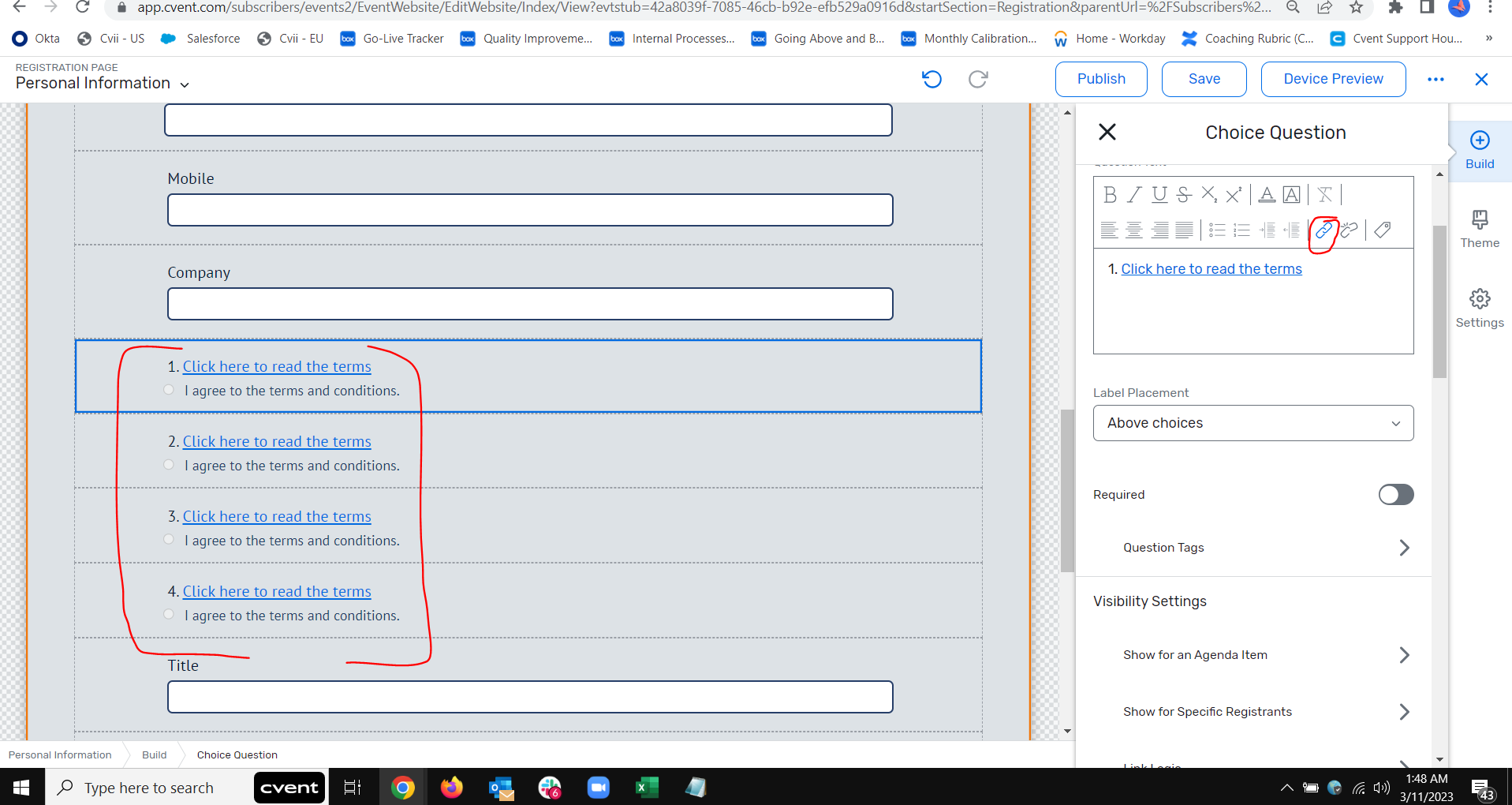Exit the website editor with the X
The width and height of the screenshot is (1512, 805).
coord(1481,79)
